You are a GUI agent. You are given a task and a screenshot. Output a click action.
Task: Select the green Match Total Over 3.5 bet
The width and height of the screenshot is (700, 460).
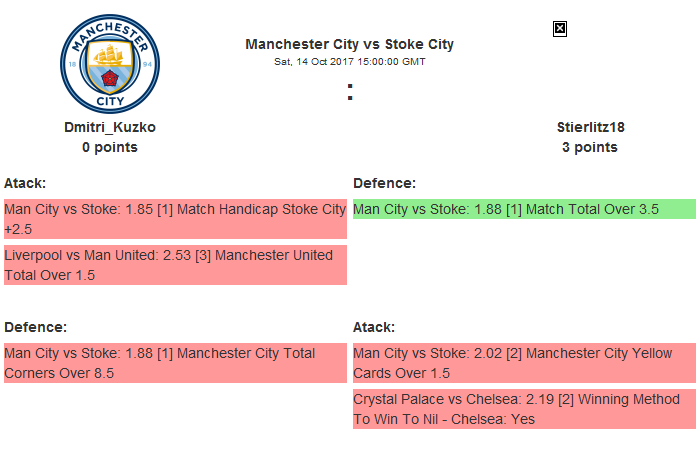tap(523, 209)
